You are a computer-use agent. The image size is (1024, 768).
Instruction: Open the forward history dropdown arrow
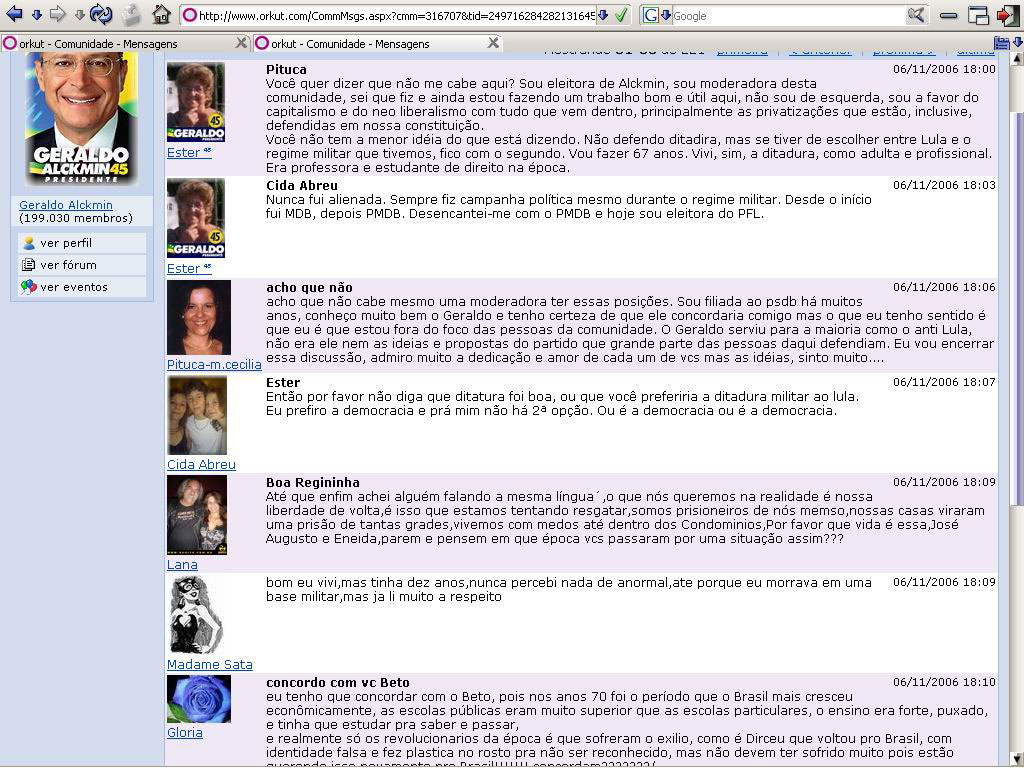80,15
